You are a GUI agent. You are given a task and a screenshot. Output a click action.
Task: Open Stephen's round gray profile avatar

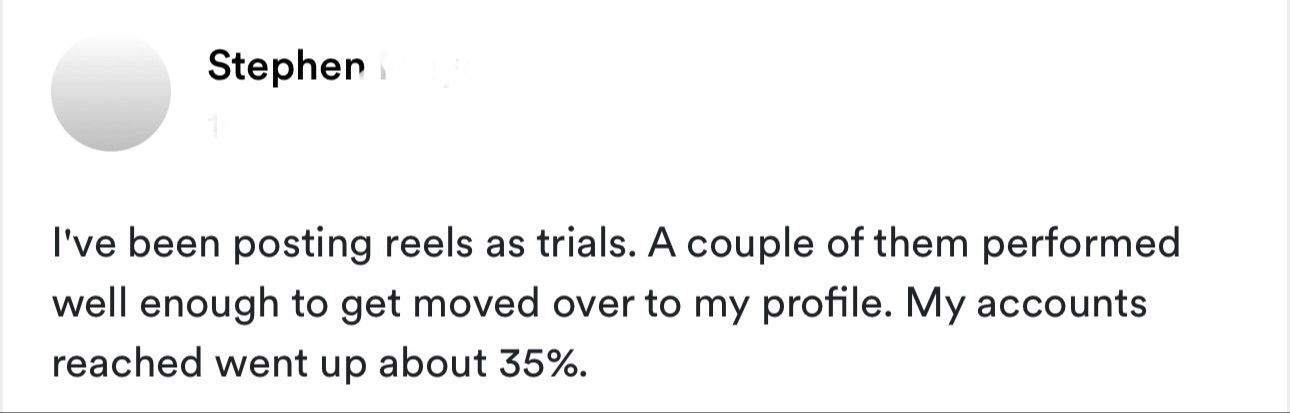pyautogui.click(x=111, y=91)
